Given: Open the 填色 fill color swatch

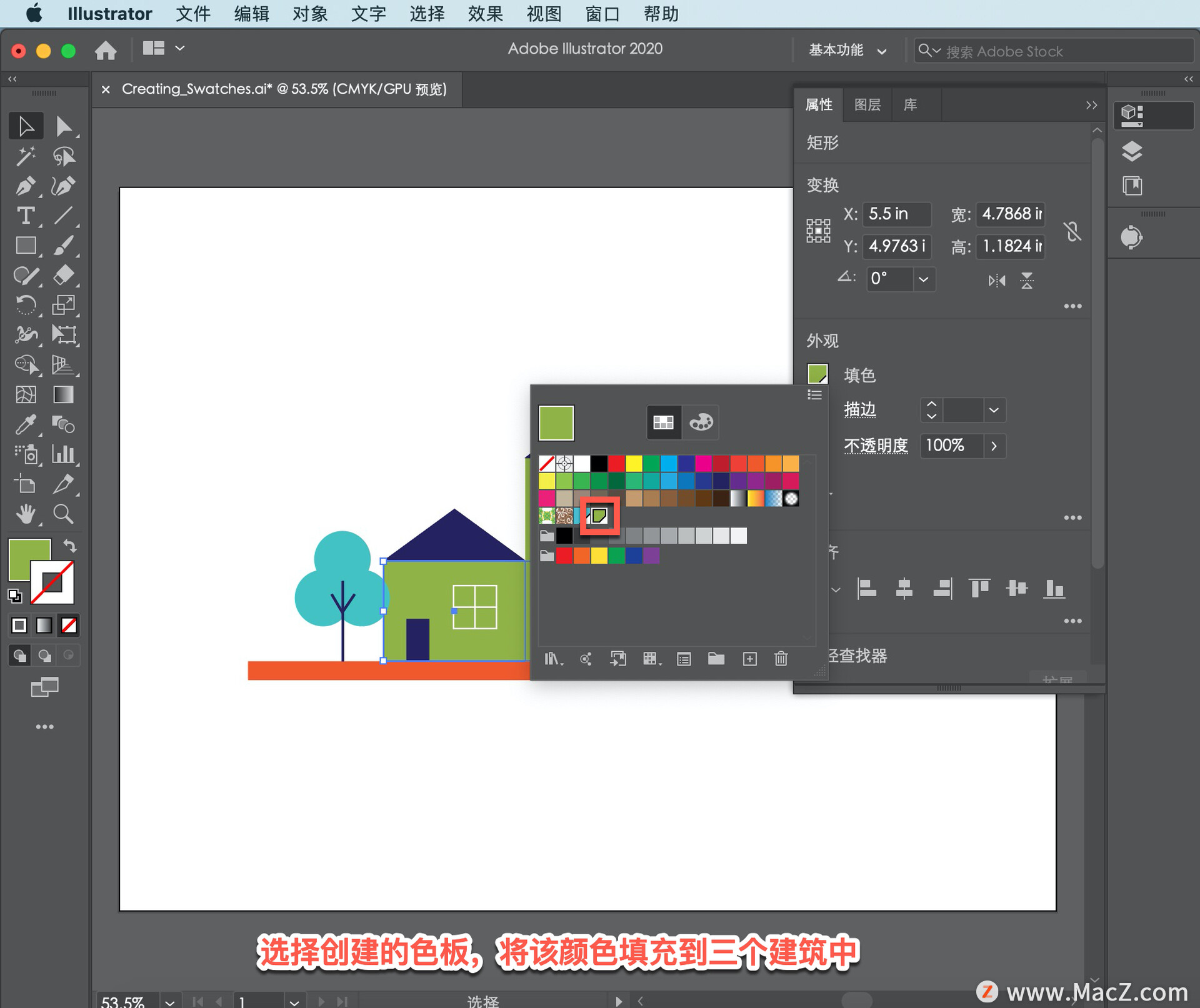Looking at the screenshot, I should click(x=817, y=374).
